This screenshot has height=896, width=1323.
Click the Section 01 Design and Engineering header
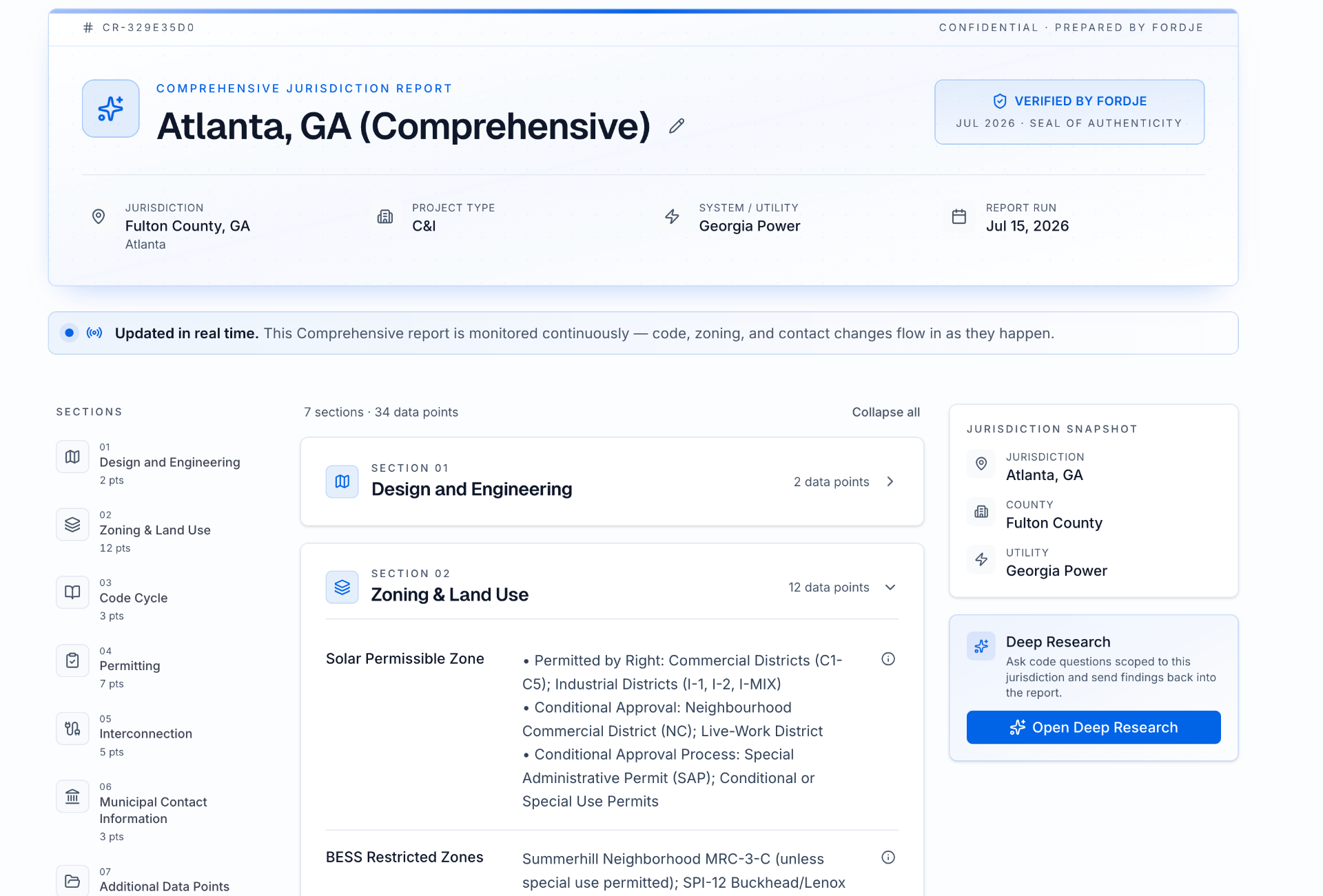coord(612,481)
